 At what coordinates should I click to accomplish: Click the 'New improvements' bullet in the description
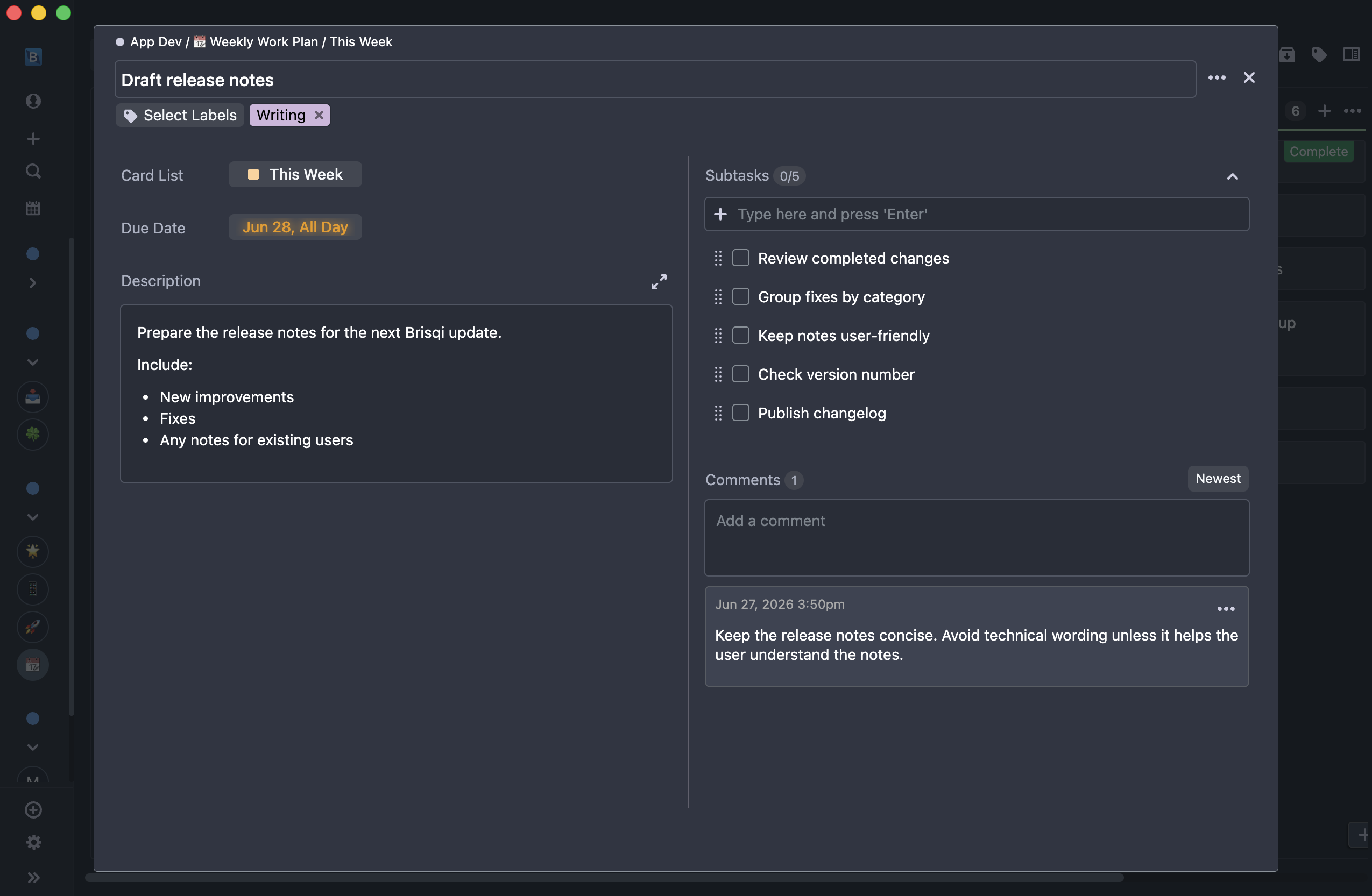point(227,397)
